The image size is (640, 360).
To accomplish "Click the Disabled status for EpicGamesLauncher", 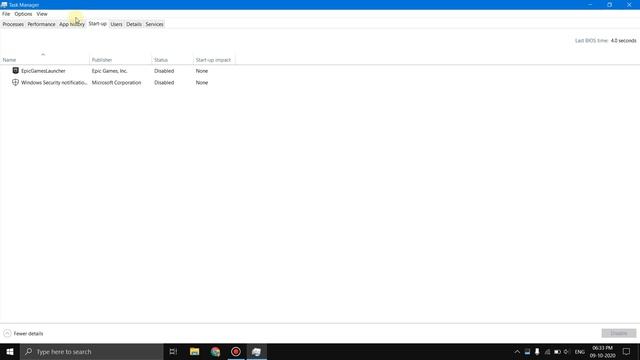I will (164, 71).
